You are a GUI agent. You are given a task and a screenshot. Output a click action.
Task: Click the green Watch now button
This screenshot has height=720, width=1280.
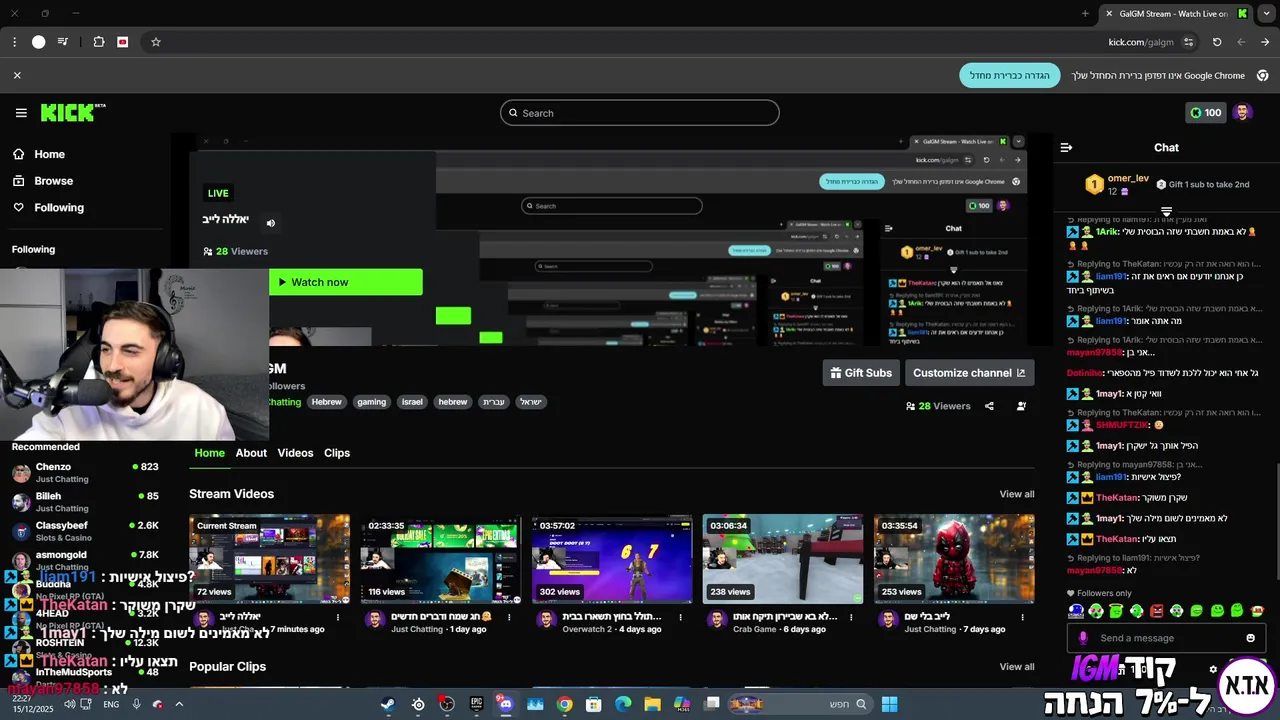click(x=346, y=282)
